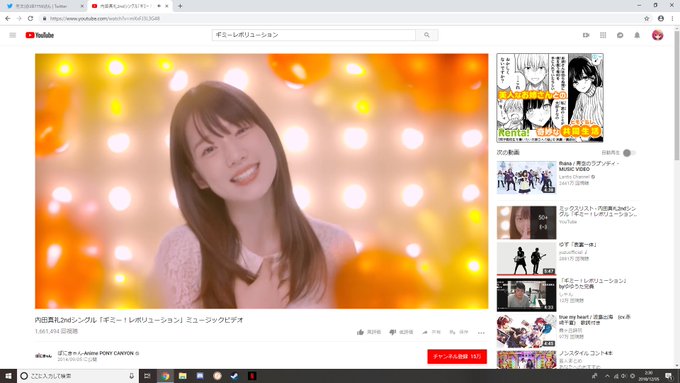Open the Netflix taskbar icon
Image resolution: width=680 pixels, height=383 pixels.
tap(252, 376)
